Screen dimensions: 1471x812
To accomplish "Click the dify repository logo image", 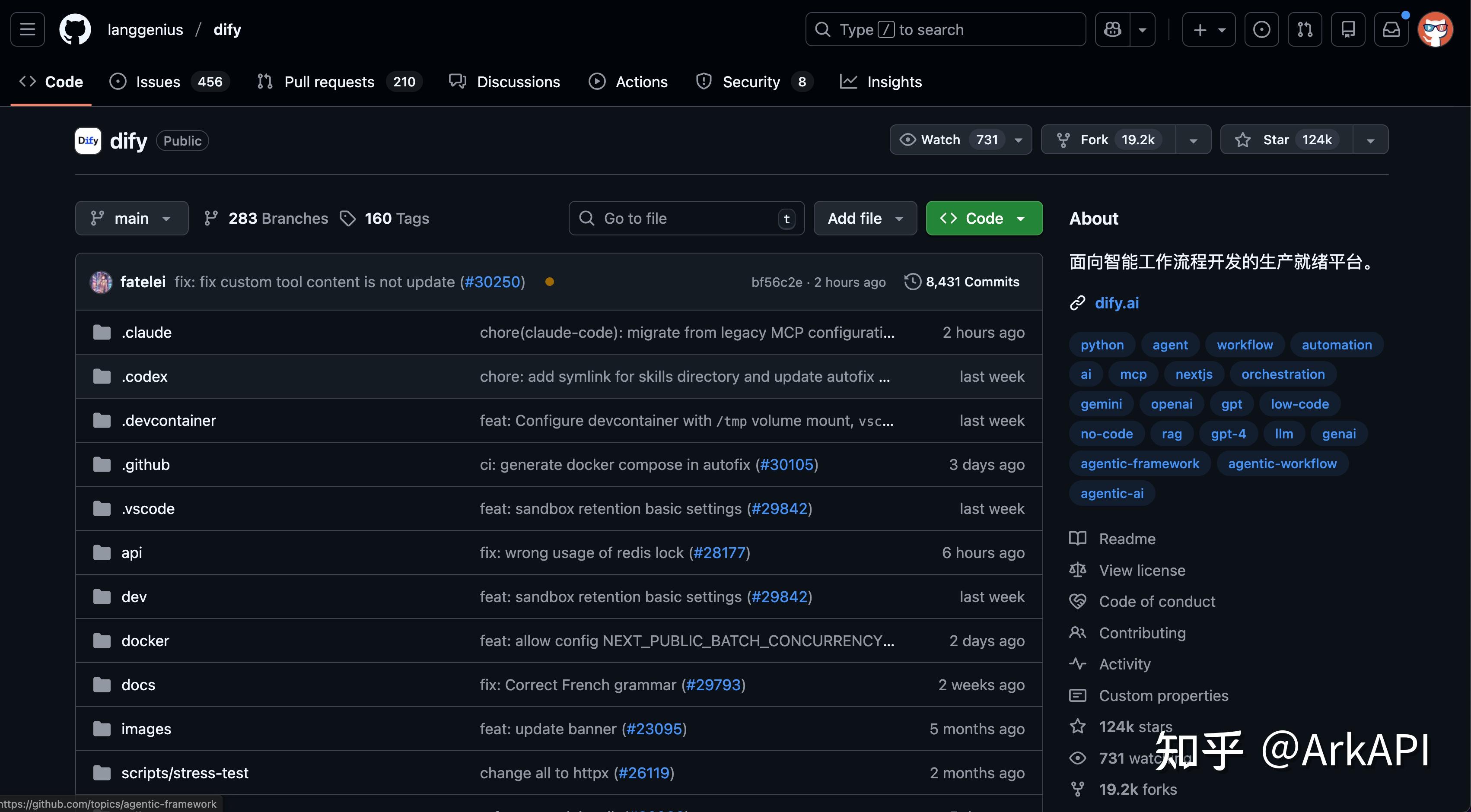I will point(88,140).
